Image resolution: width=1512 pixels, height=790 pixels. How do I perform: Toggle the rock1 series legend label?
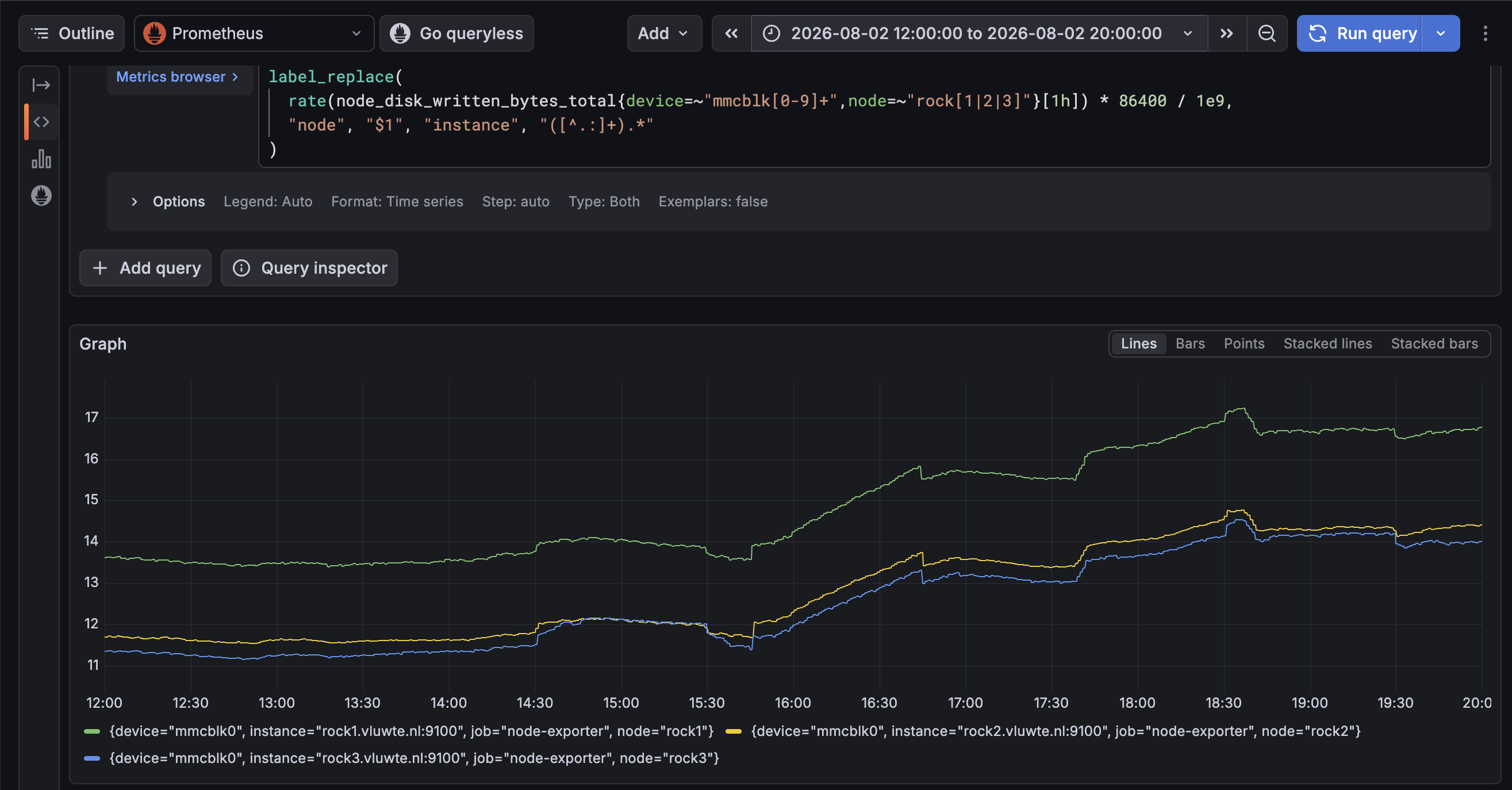(412, 731)
